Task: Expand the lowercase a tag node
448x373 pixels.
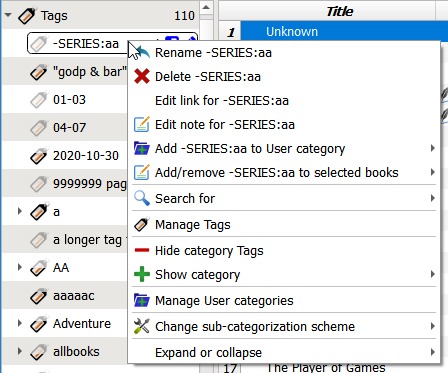Action: [20, 211]
